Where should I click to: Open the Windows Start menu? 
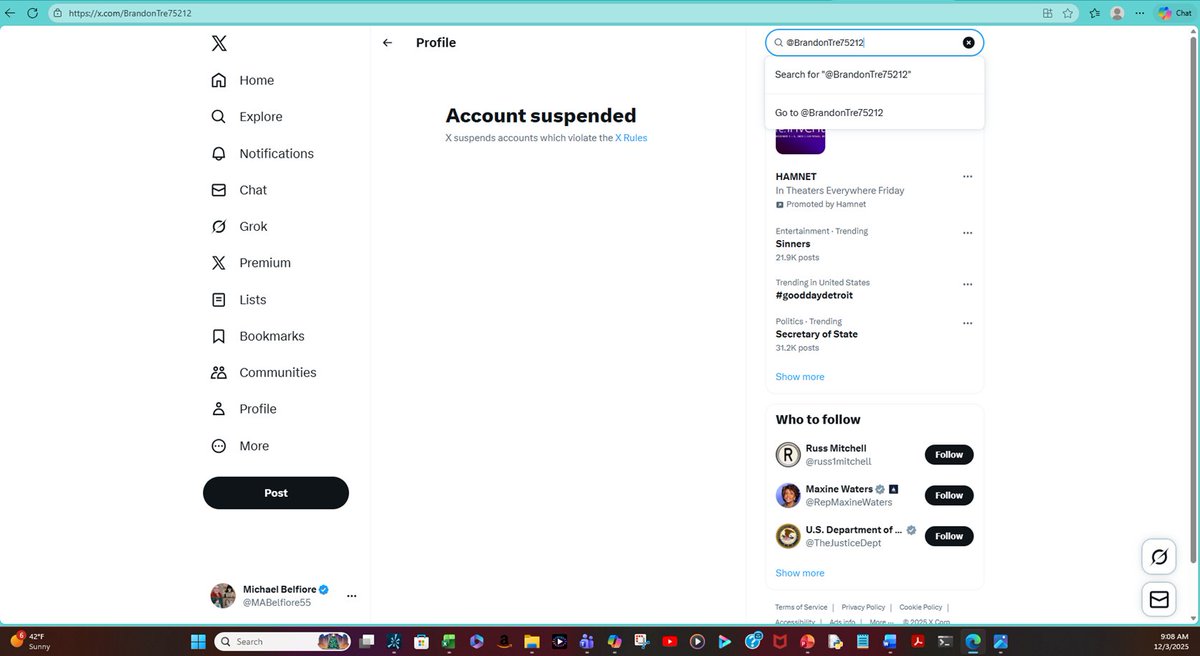pos(197,641)
